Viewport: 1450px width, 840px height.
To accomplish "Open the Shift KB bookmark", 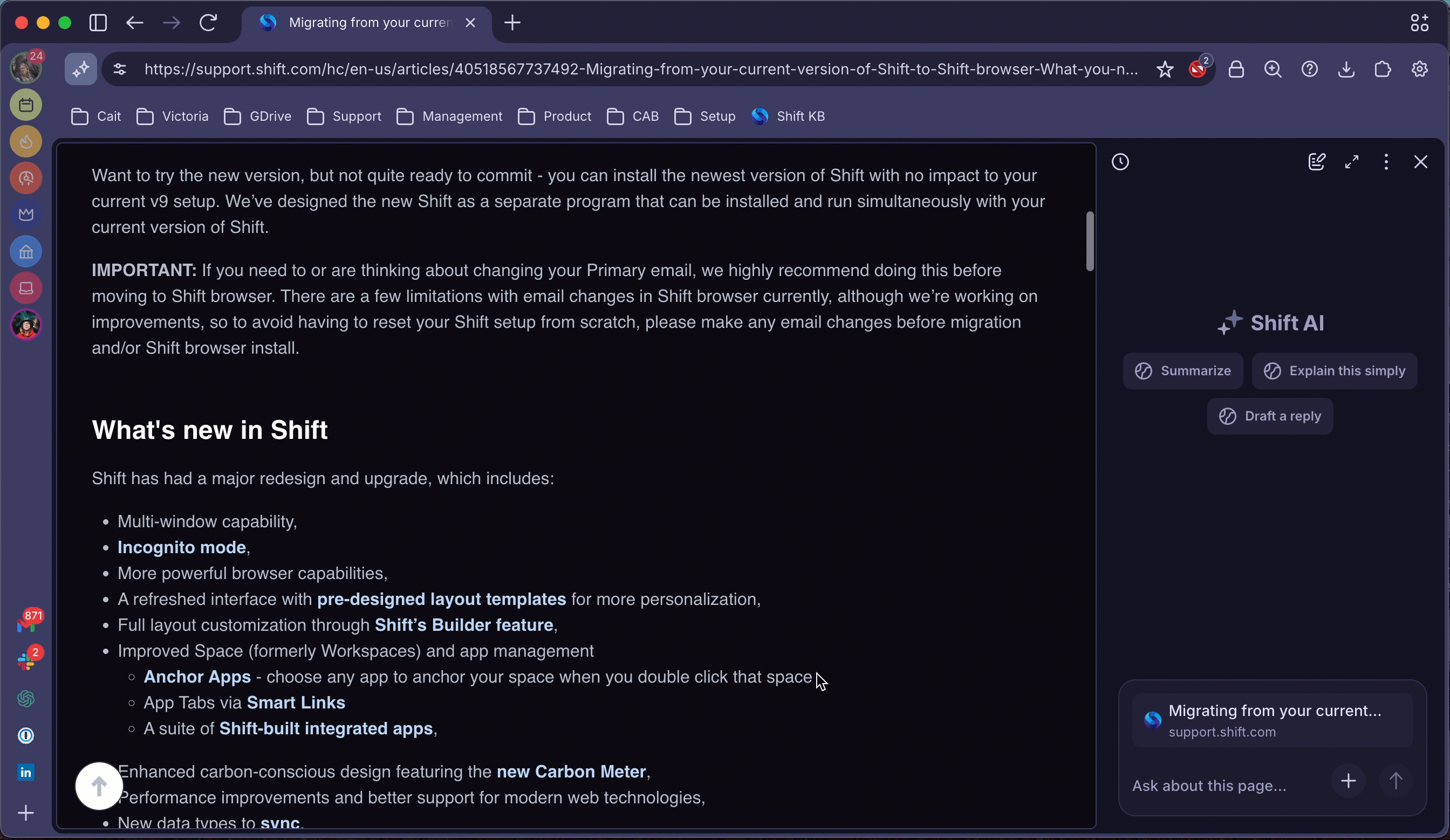I will (788, 116).
